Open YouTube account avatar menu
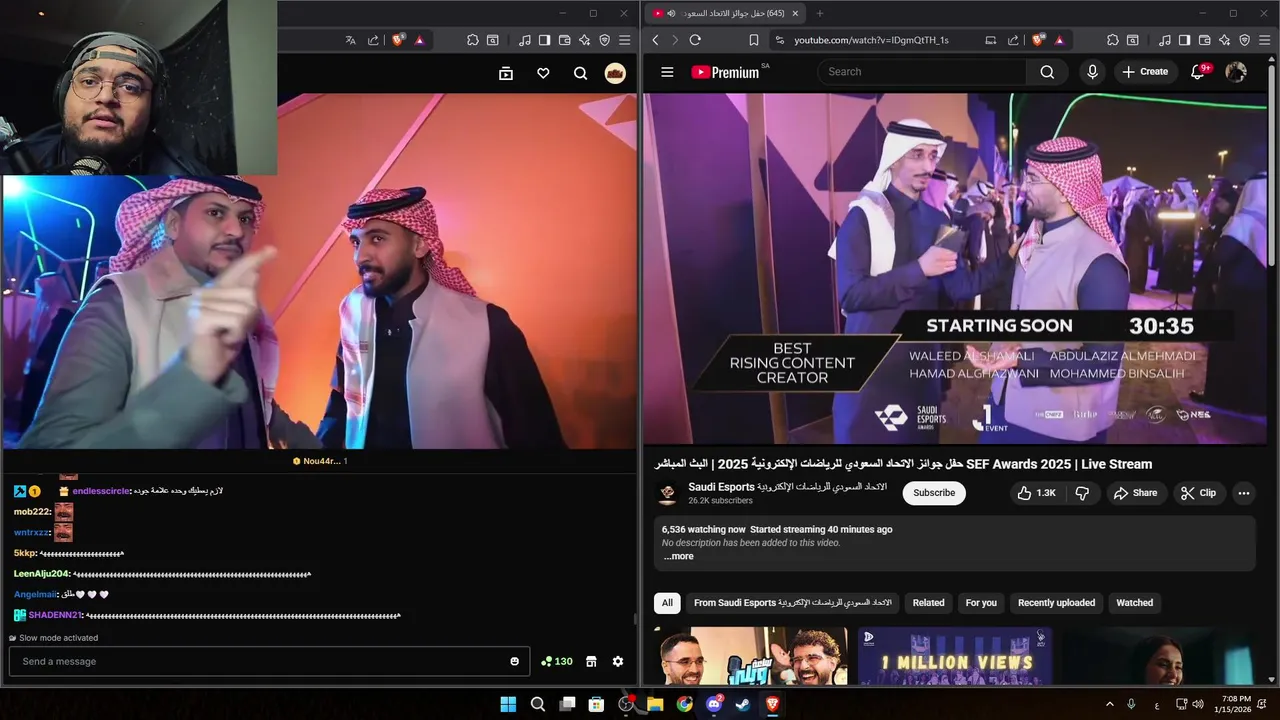 click(1236, 72)
